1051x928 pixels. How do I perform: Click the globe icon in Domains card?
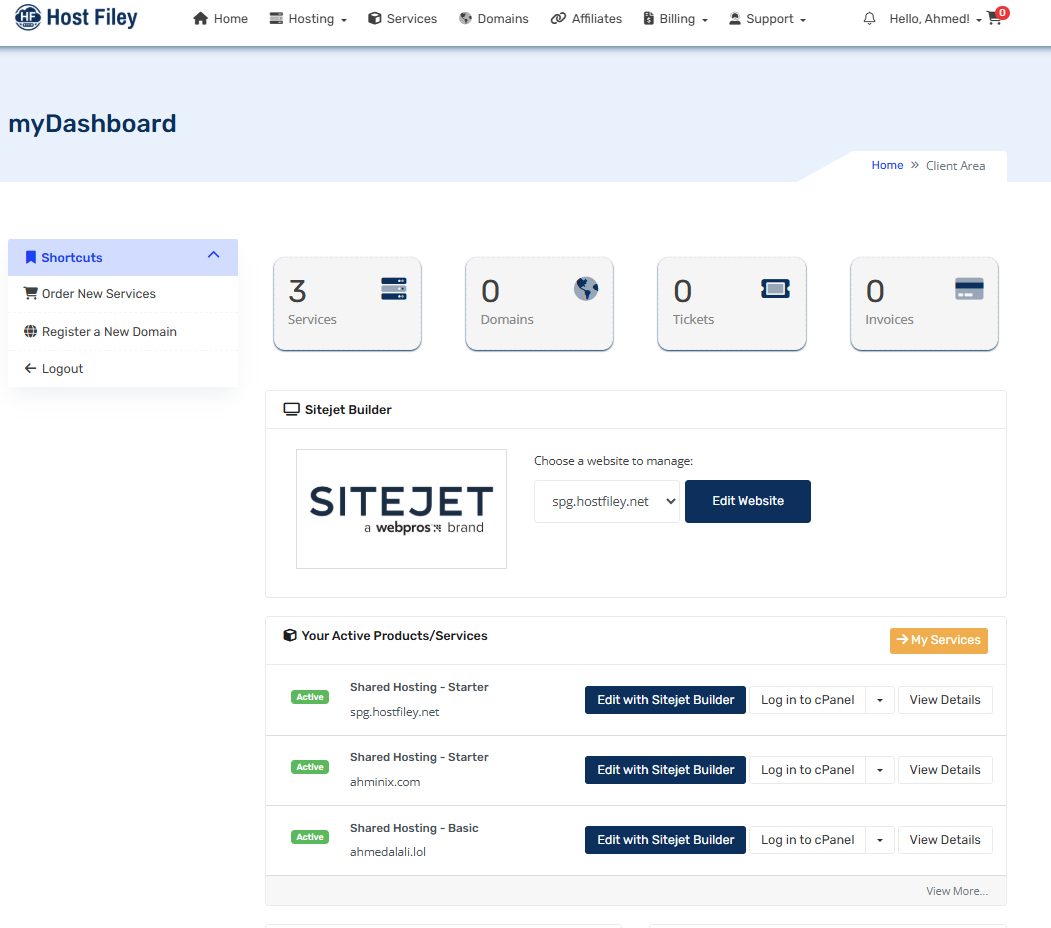586,289
